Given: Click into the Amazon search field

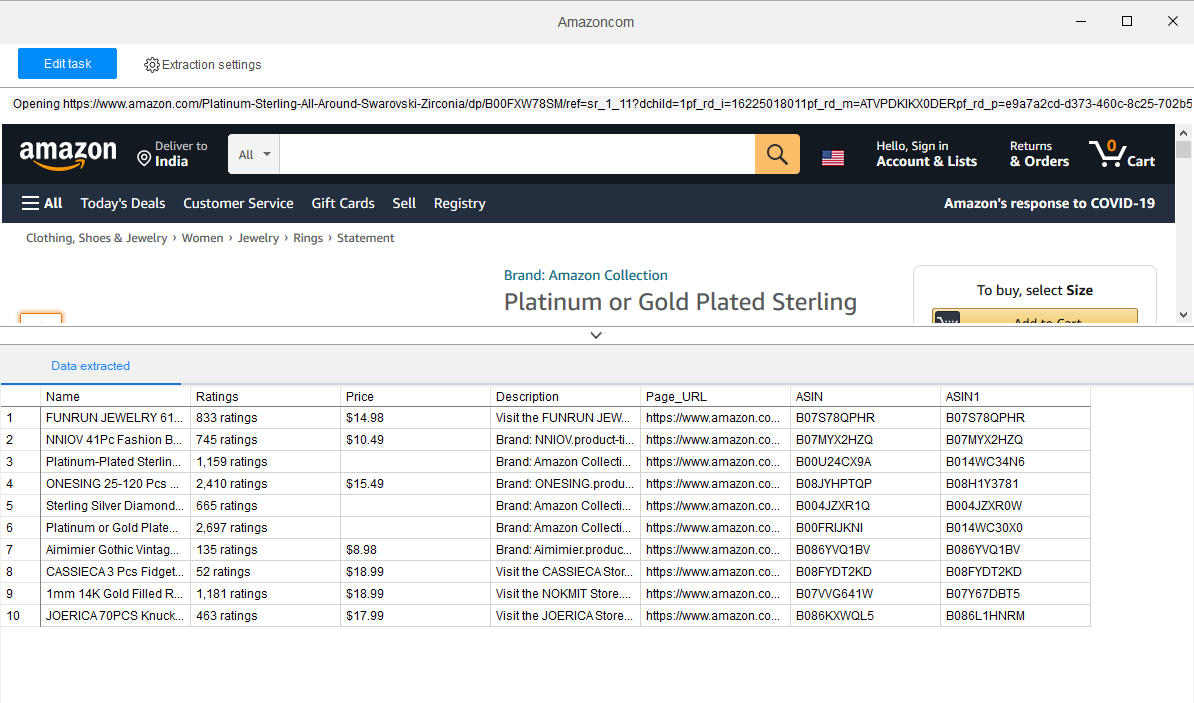Looking at the screenshot, I should [x=517, y=155].
